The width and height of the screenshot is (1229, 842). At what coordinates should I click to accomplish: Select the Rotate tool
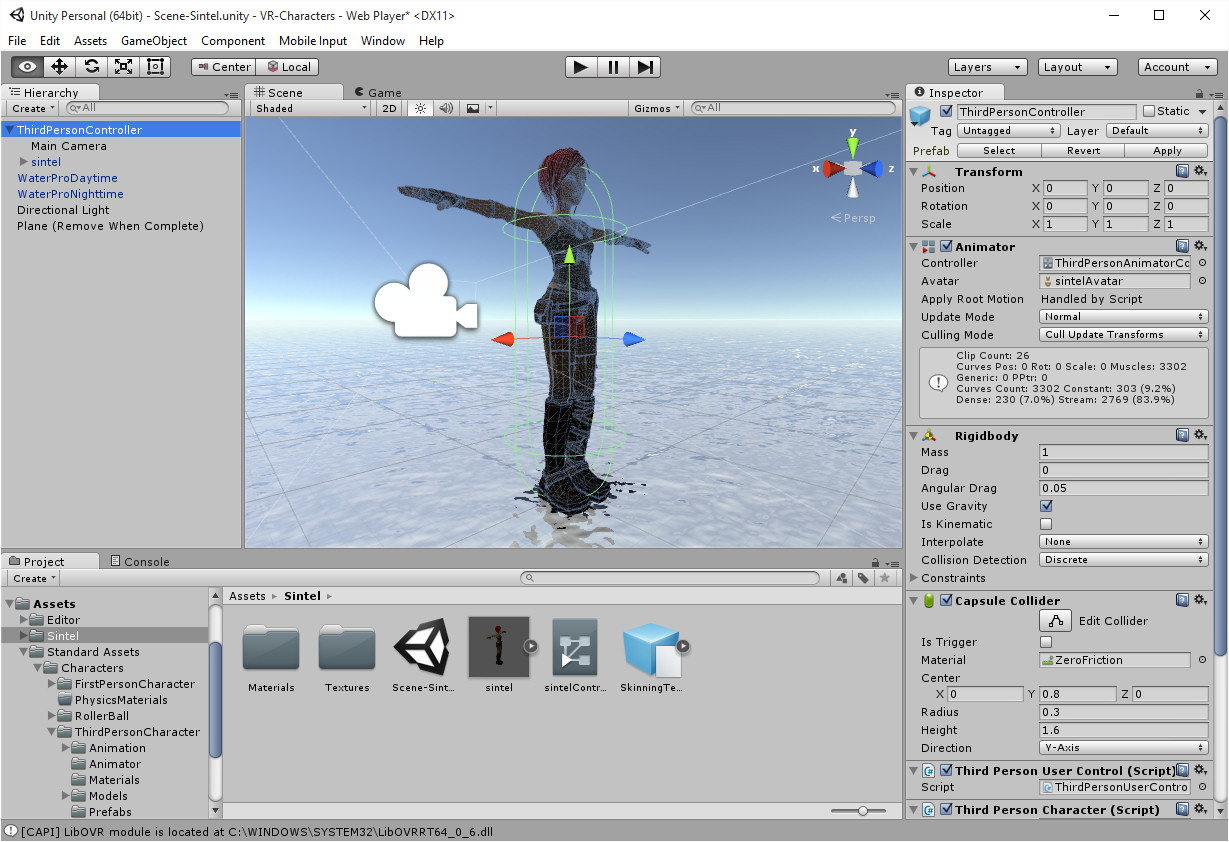tap(91, 67)
